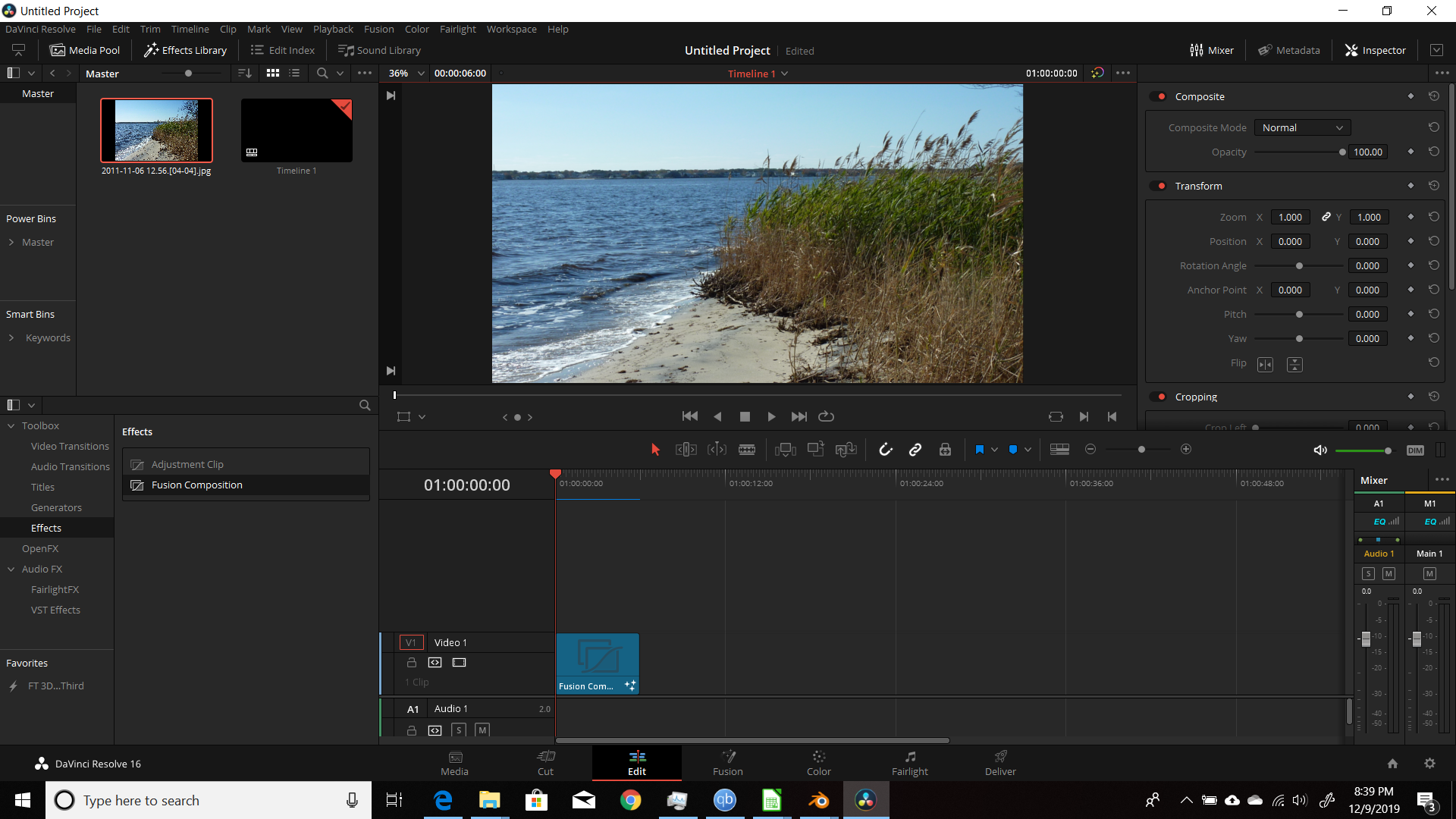The height and width of the screenshot is (819, 1456).
Task: Play the timeline forward
Action: pyautogui.click(x=771, y=416)
